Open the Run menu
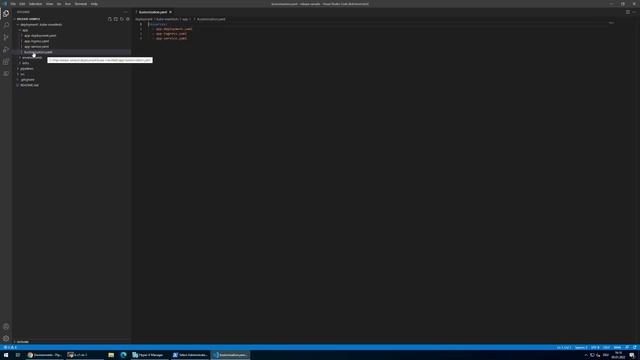Viewport: 640px width, 360px height. 68,4
